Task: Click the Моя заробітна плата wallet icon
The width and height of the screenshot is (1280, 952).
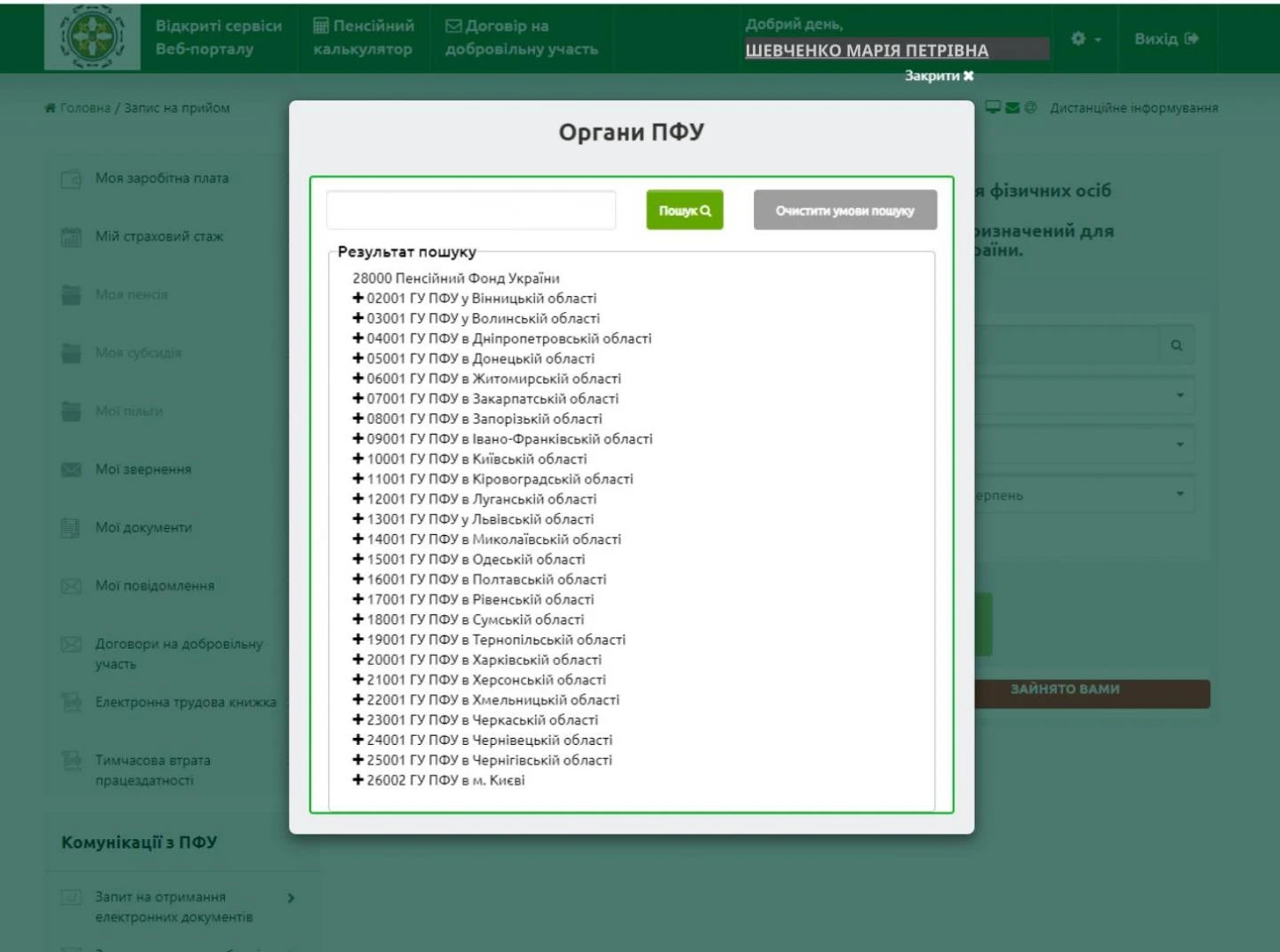Action: pos(71,179)
